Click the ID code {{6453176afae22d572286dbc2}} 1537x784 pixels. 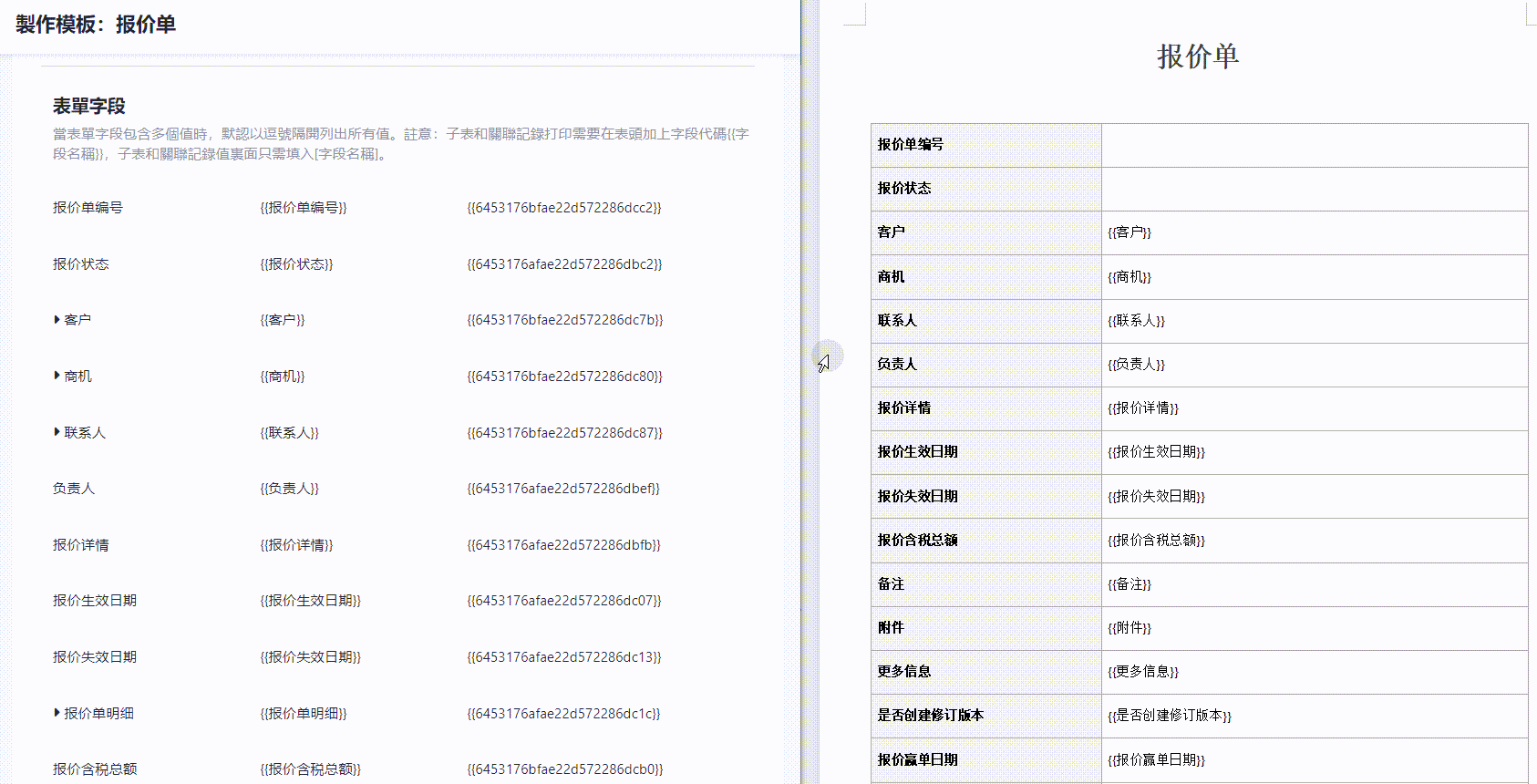point(564,264)
